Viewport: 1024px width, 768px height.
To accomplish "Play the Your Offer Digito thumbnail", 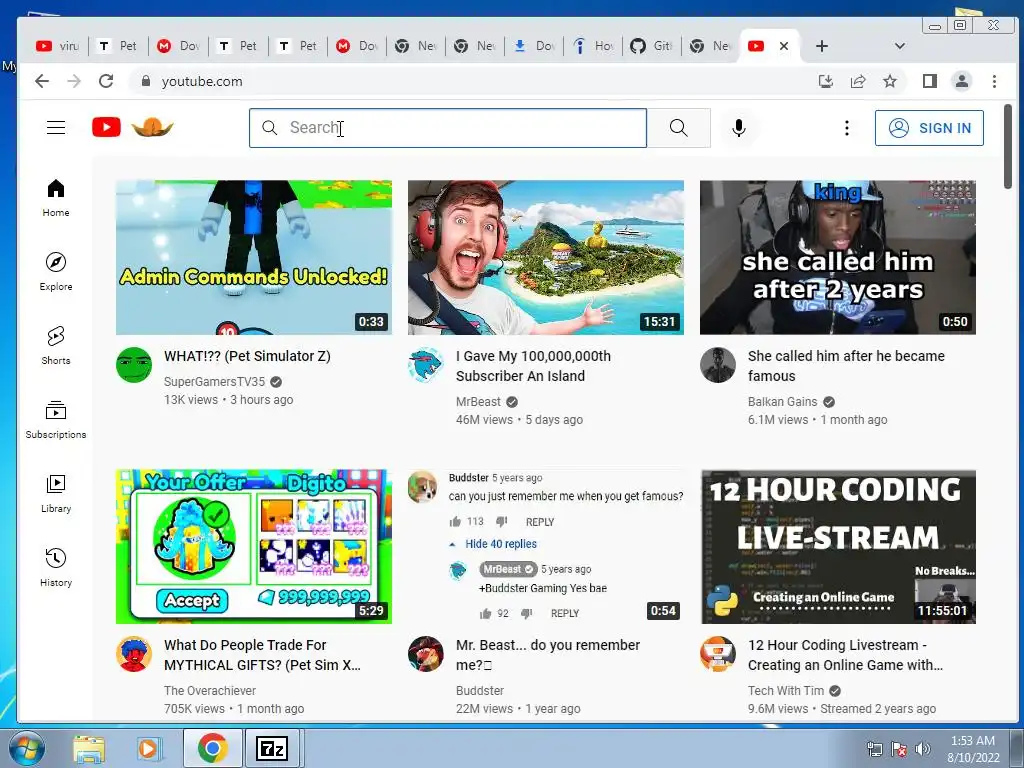I will (254, 547).
